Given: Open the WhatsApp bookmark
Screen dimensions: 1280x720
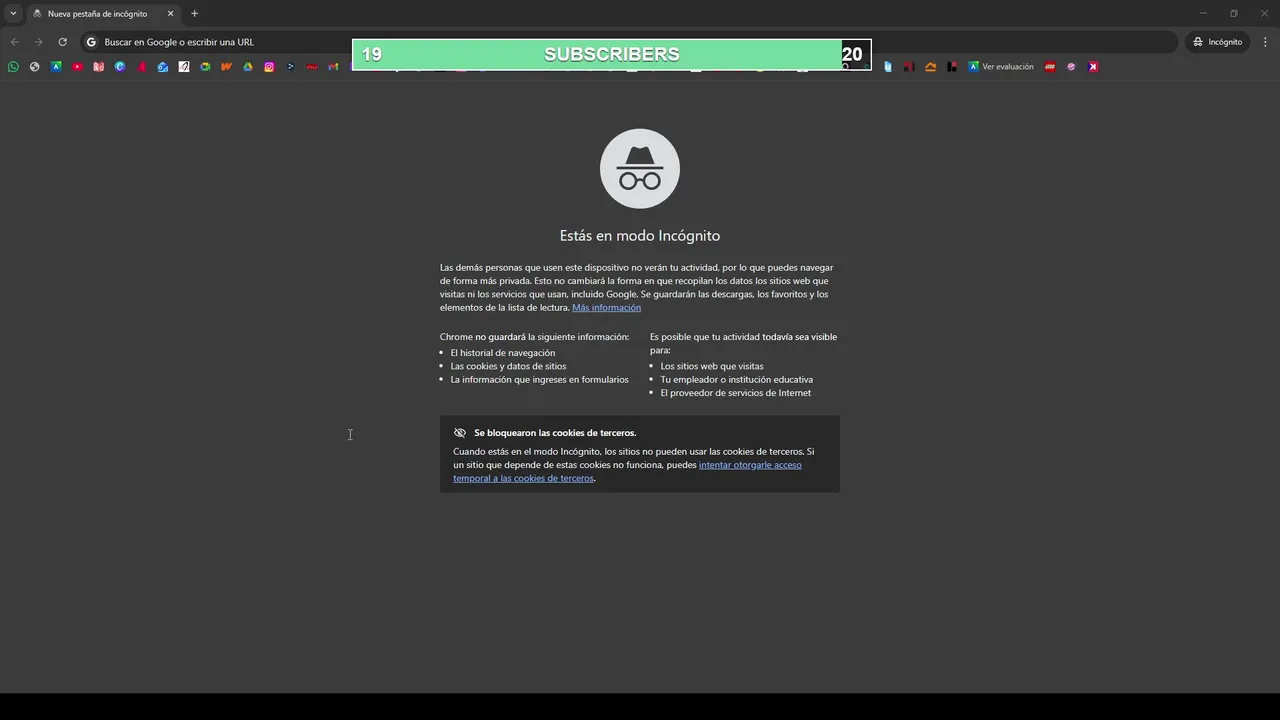Looking at the screenshot, I should tap(13, 67).
